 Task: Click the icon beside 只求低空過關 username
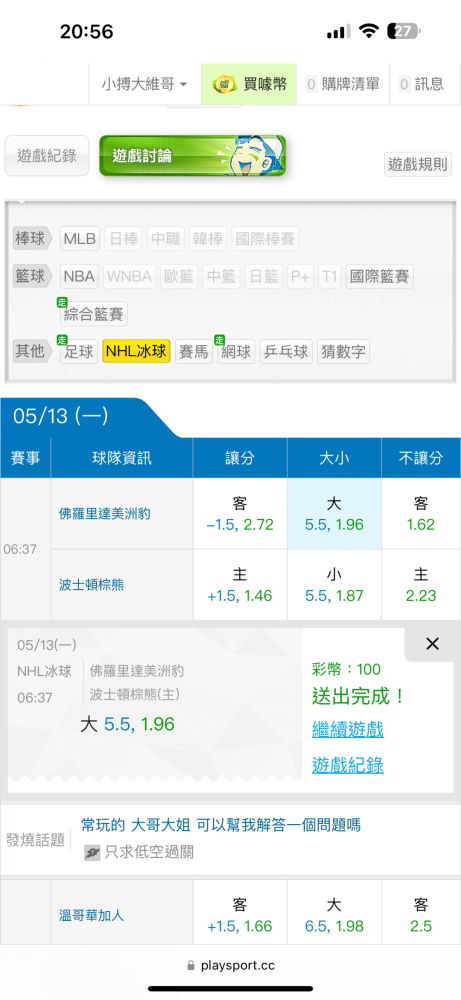pos(92,852)
